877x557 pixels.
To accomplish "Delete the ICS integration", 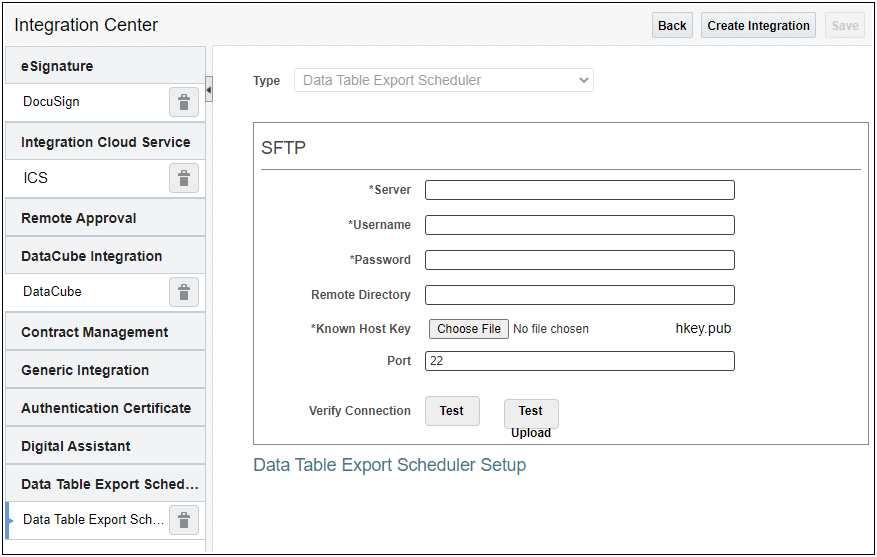I will pyautogui.click(x=184, y=178).
